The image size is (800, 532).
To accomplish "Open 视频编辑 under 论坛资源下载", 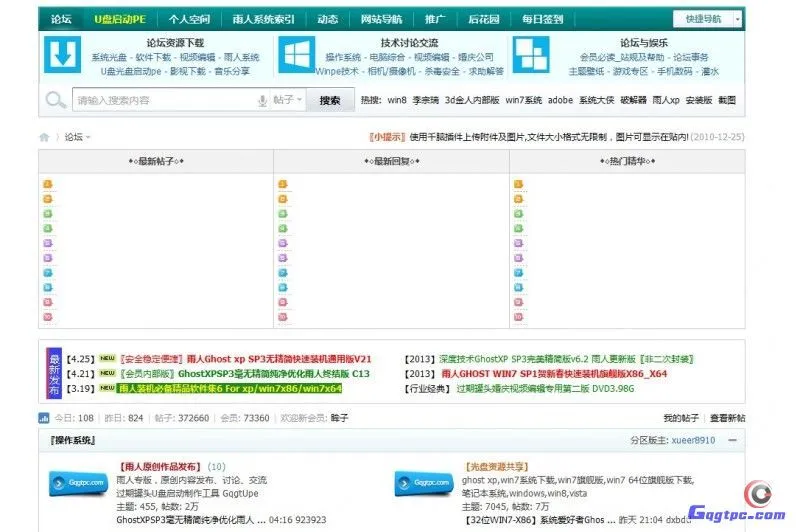I will click(197, 57).
